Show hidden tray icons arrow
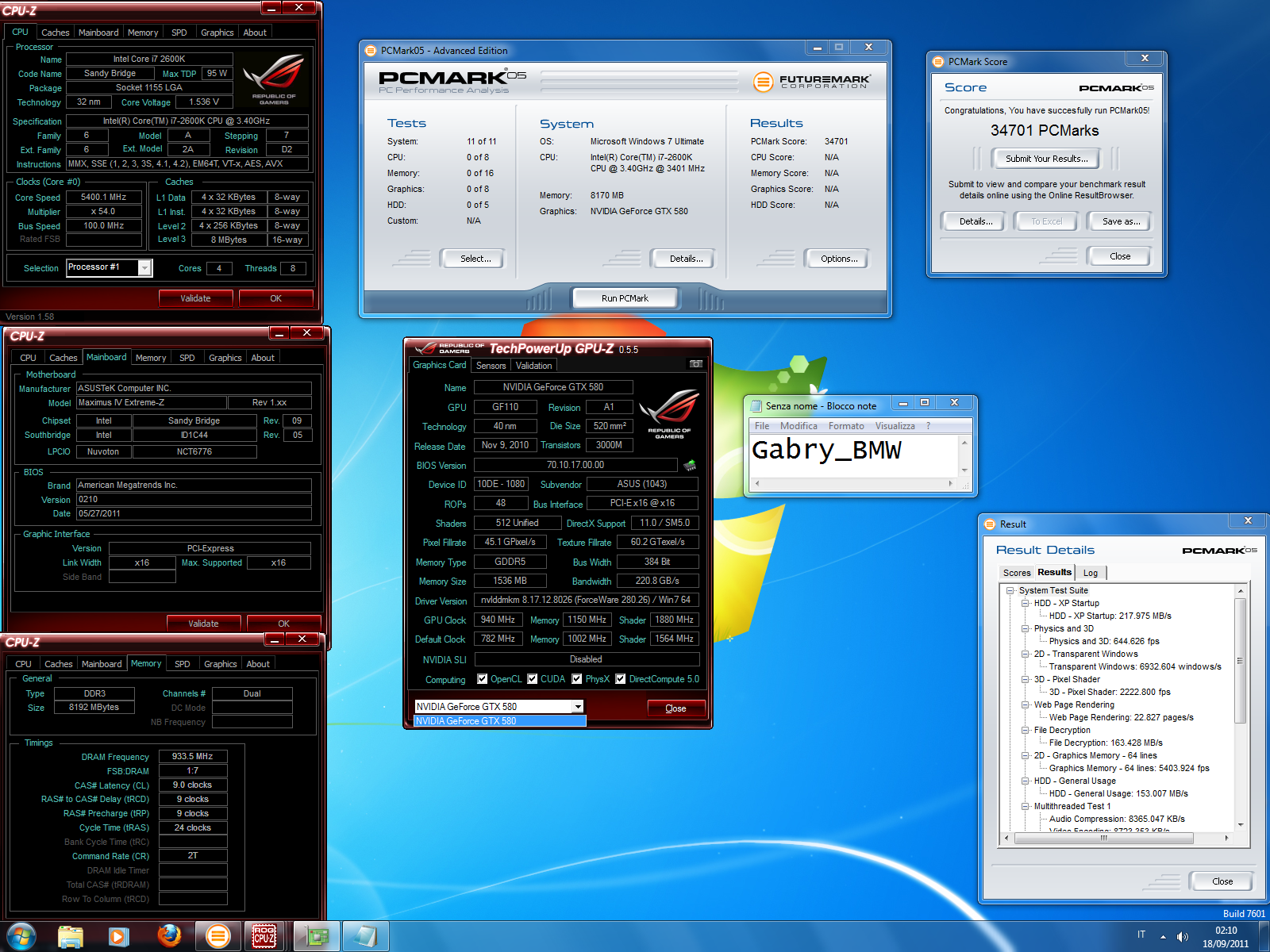Image resolution: width=1270 pixels, height=952 pixels. pyautogui.click(x=1163, y=937)
